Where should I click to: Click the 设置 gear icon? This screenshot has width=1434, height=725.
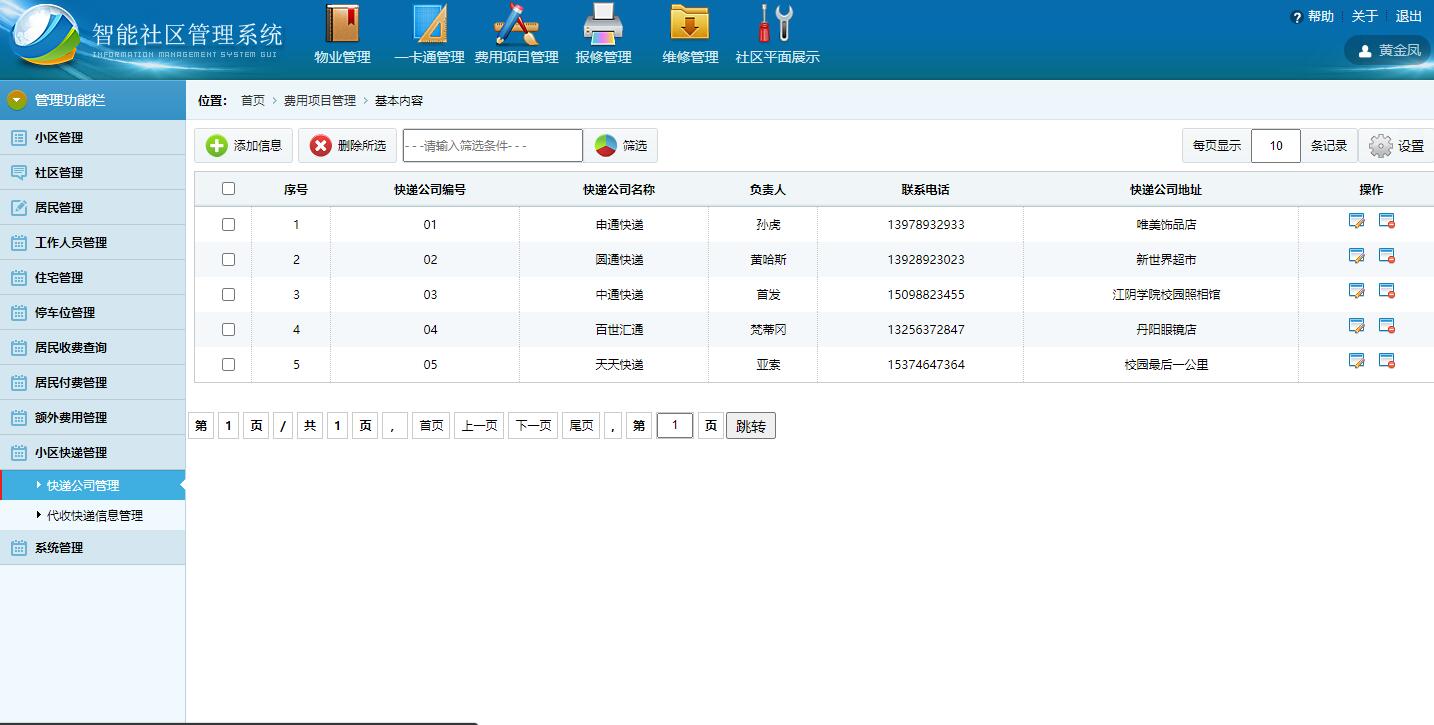pyautogui.click(x=1381, y=146)
